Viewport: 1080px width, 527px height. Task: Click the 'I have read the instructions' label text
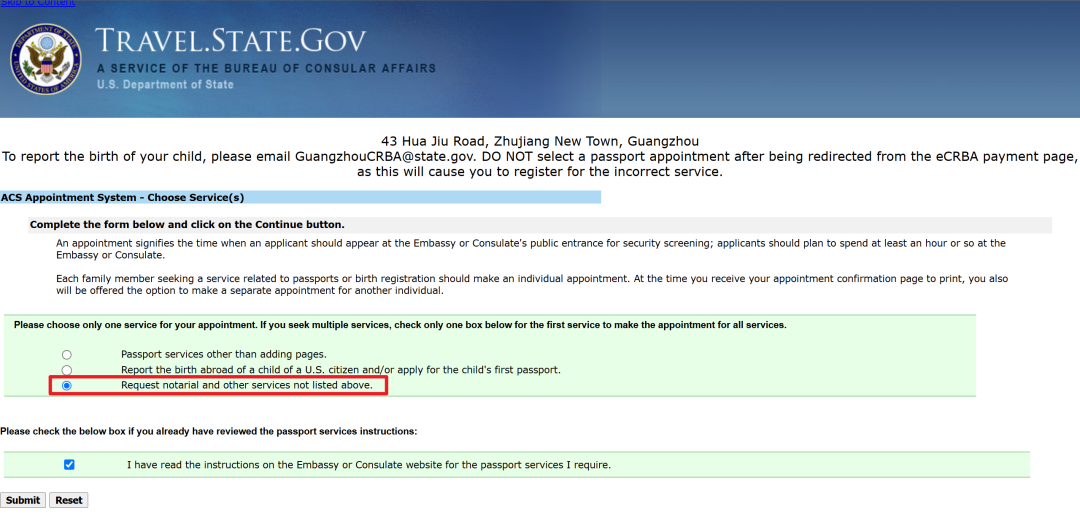pos(368,465)
